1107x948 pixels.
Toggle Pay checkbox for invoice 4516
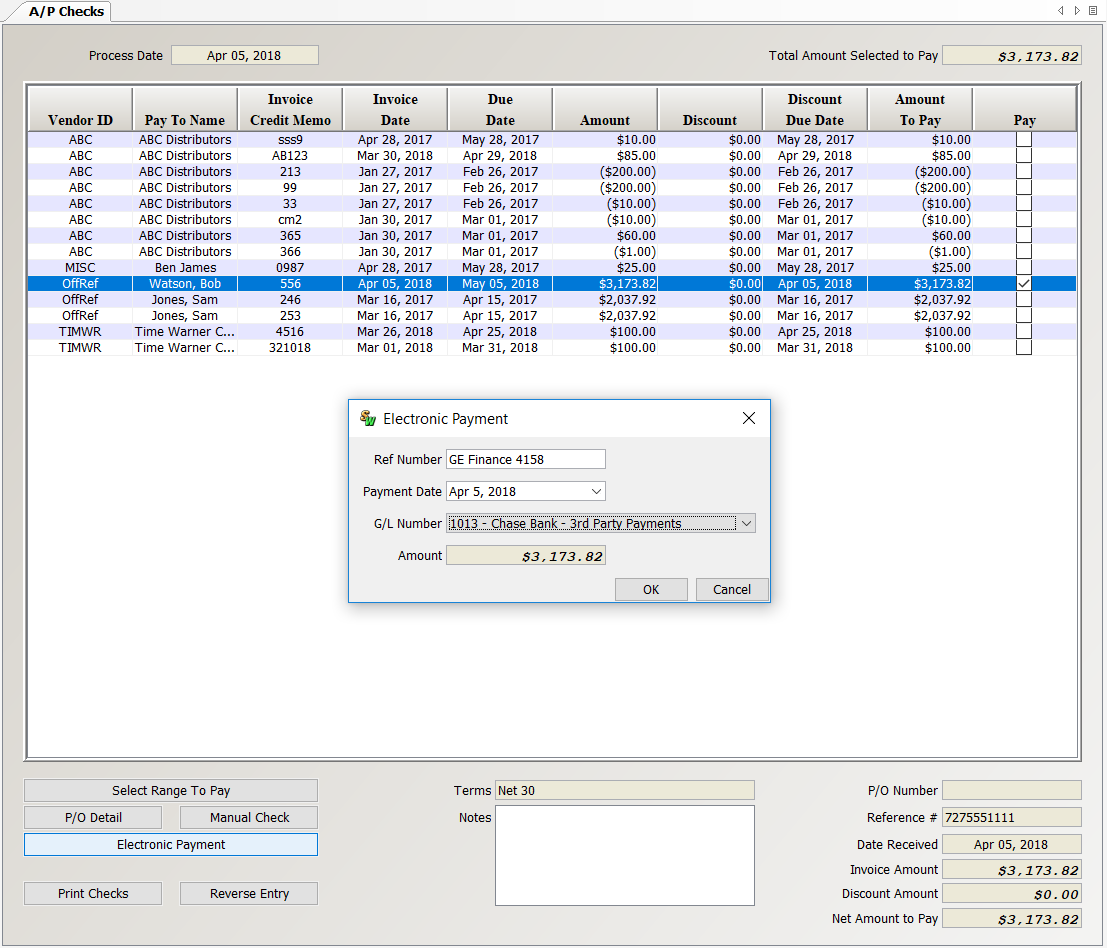(1024, 332)
